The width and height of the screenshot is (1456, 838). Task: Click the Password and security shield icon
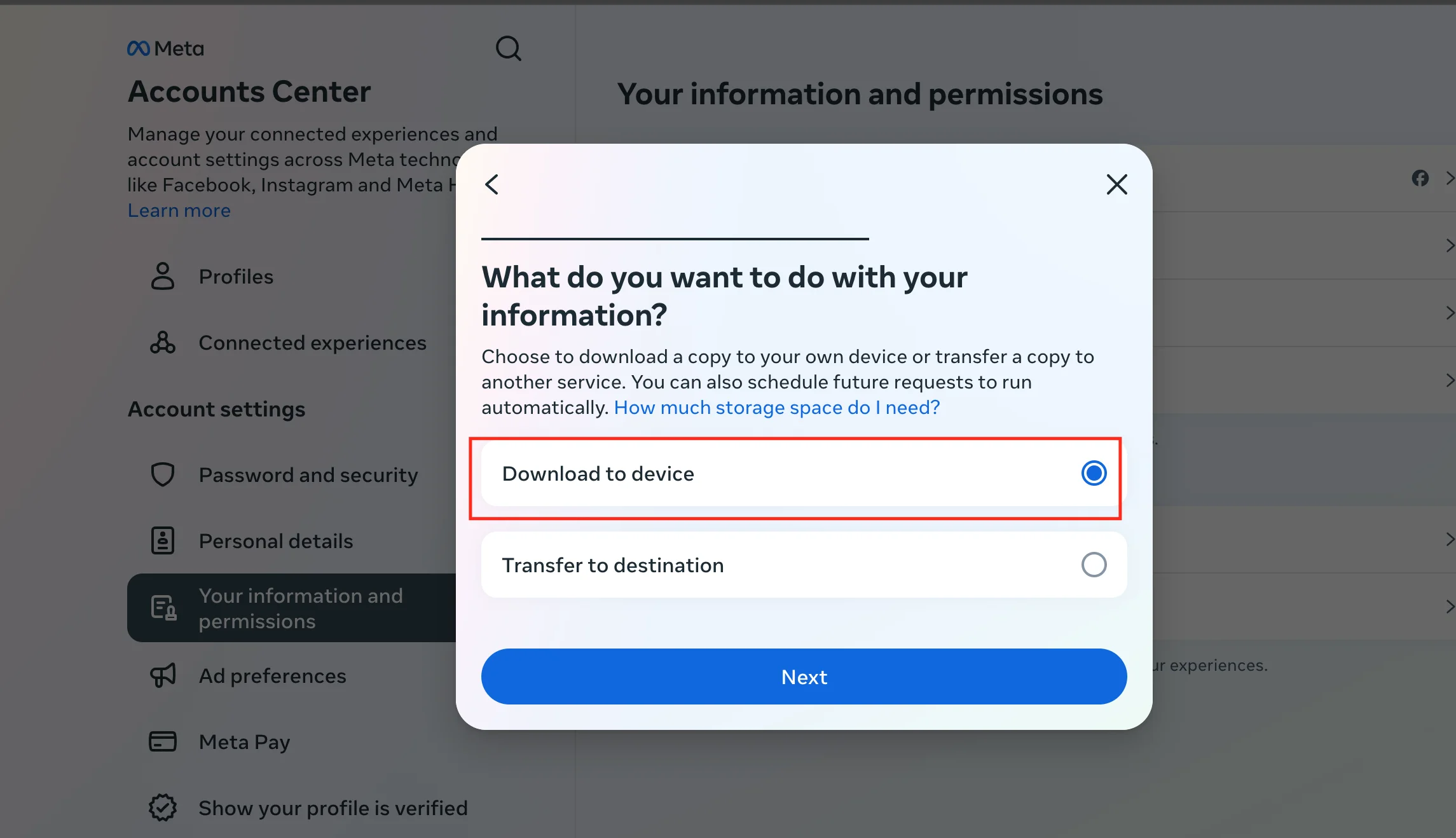[x=163, y=474]
